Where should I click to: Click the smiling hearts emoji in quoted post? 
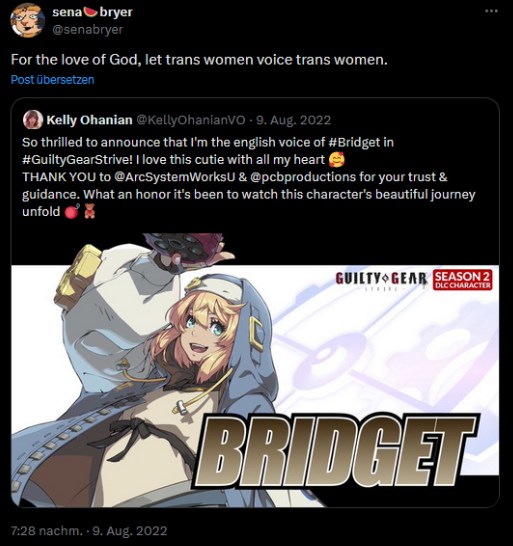tap(336, 160)
